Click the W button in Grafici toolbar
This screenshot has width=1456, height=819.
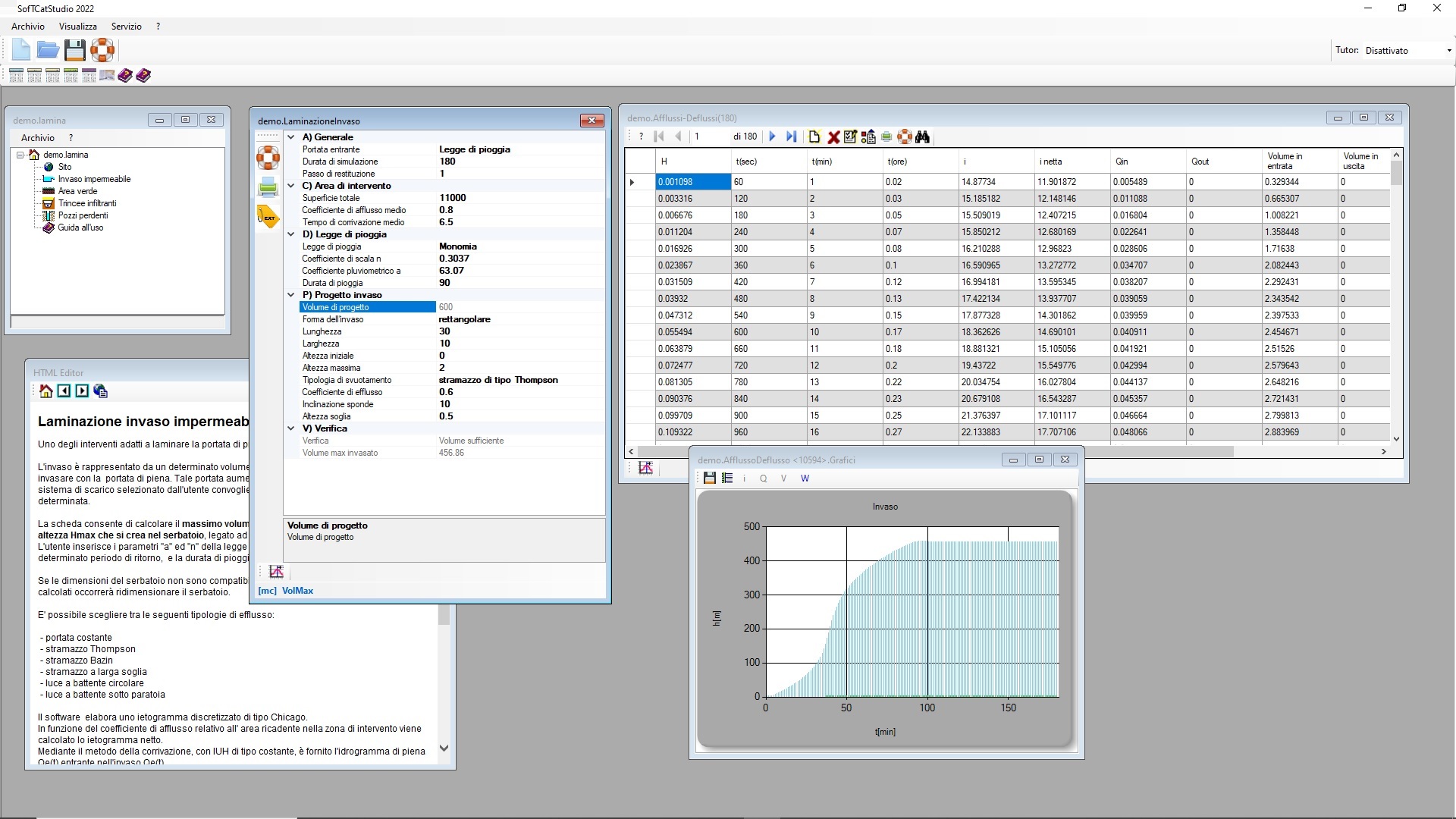pos(805,479)
